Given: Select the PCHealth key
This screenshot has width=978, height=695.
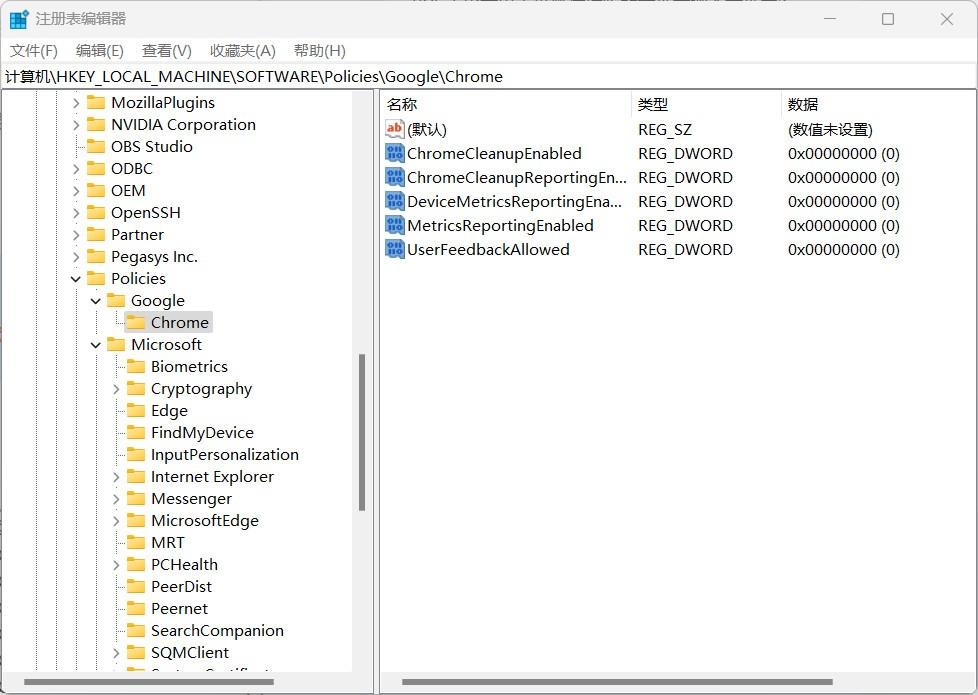Looking at the screenshot, I should (x=185, y=565).
